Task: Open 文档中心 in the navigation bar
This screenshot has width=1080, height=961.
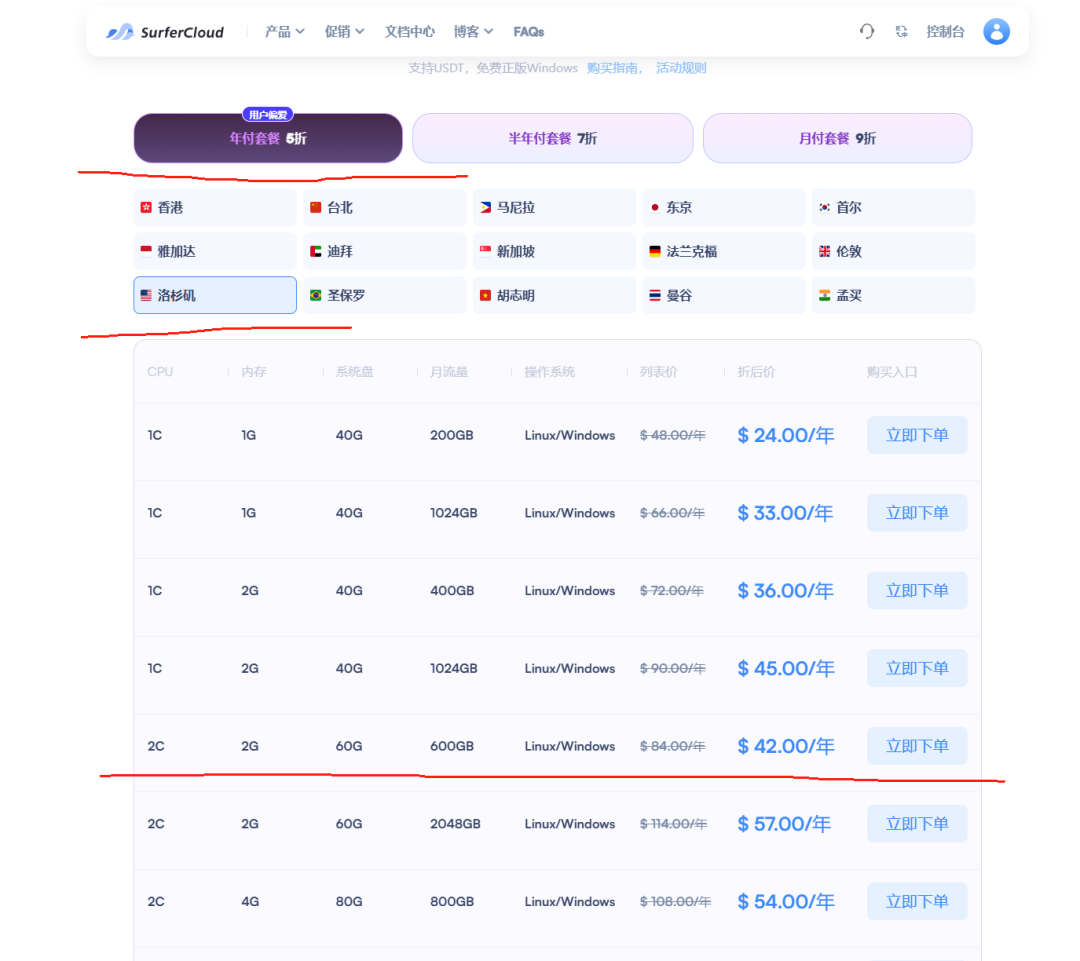Action: point(409,32)
